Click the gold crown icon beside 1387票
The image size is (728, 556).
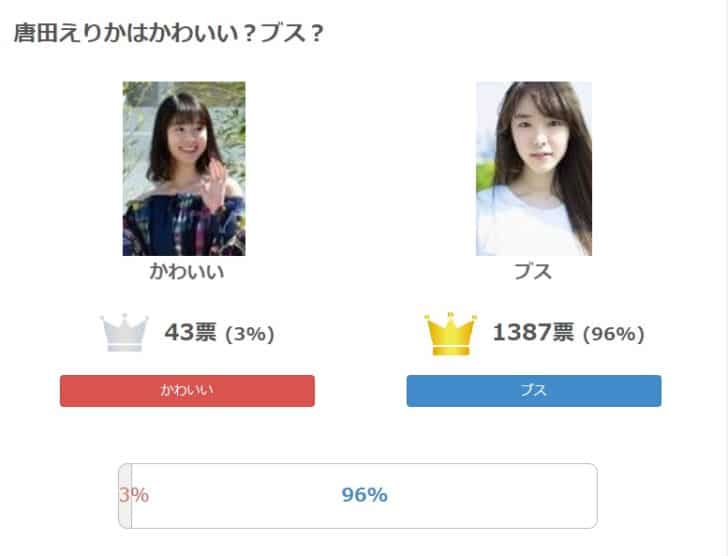pyautogui.click(x=450, y=333)
